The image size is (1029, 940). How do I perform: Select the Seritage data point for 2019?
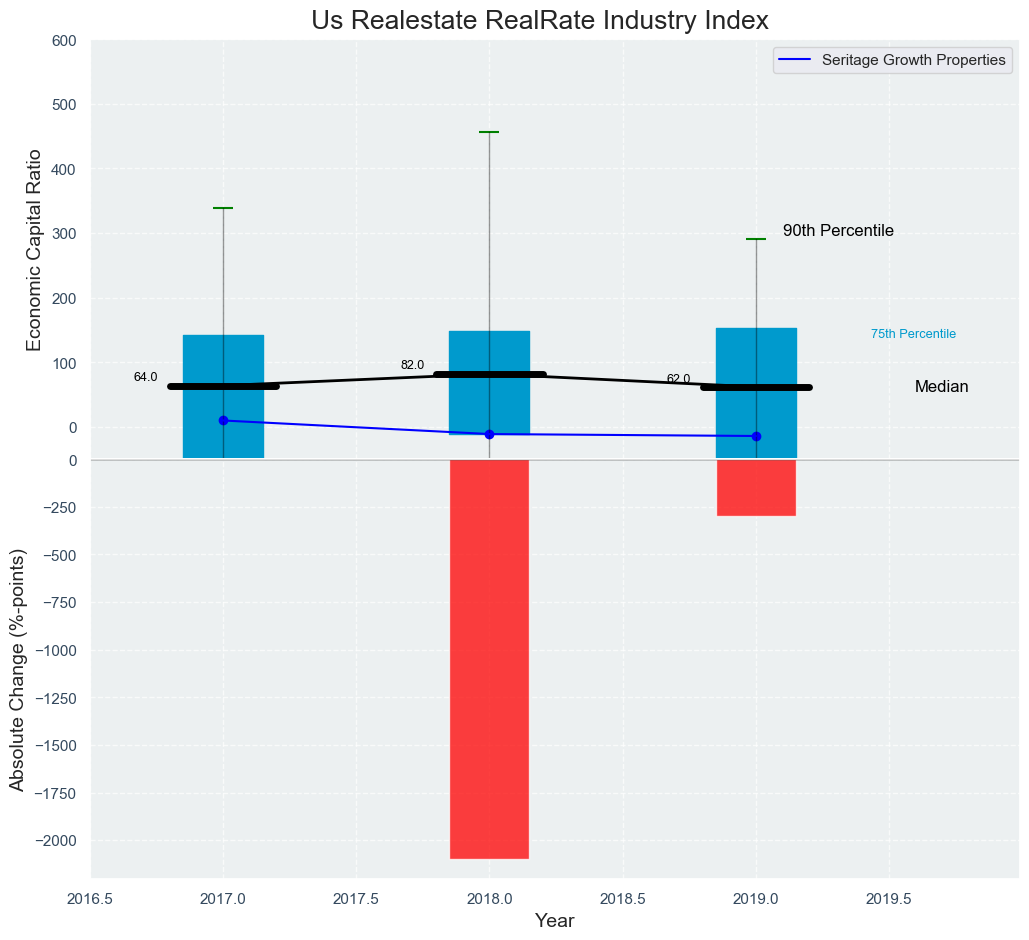coord(756,436)
